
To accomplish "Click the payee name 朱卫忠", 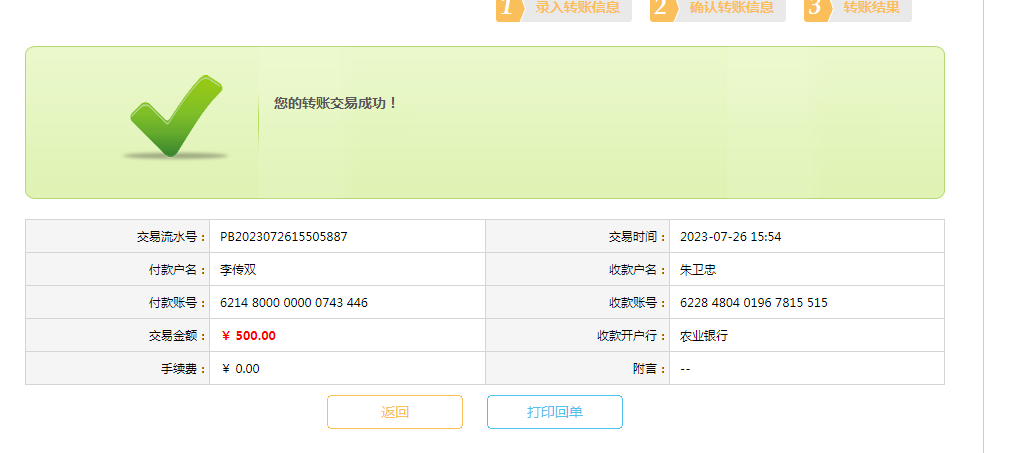I will pyautogui.click(x=698, y=270).
